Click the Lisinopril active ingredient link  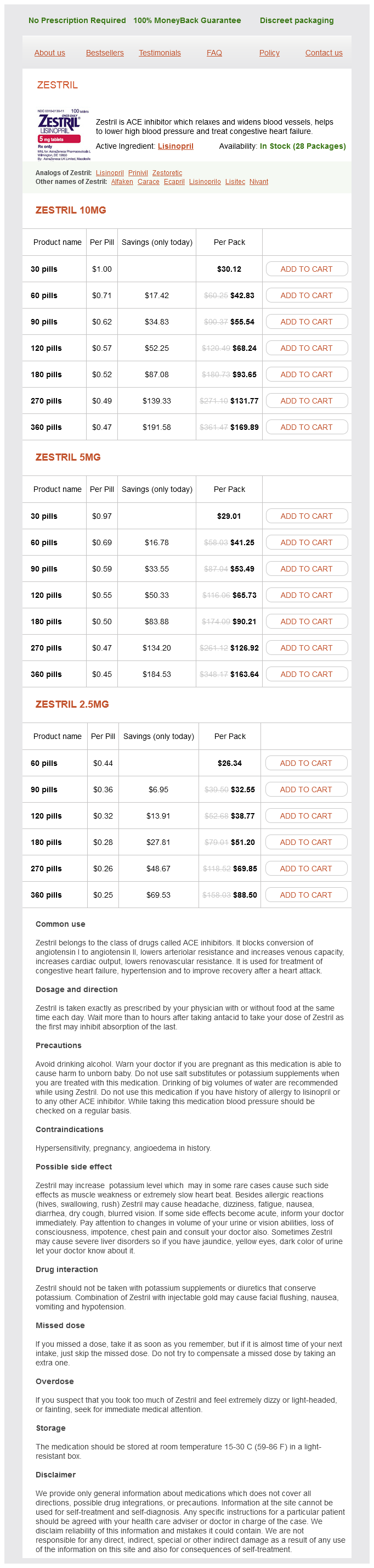[175, 146]
